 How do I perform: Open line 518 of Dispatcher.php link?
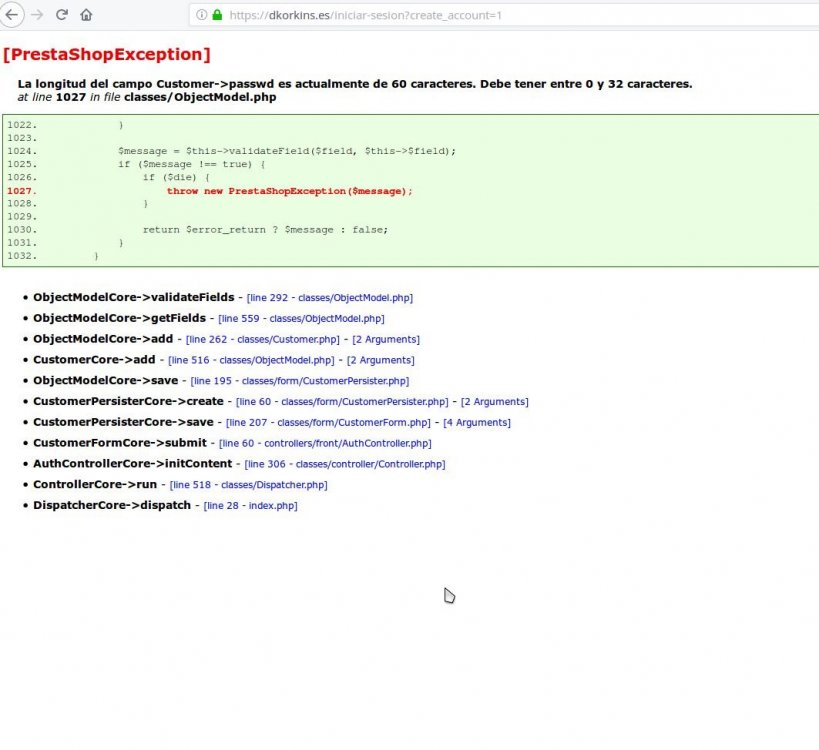point(251,484)
